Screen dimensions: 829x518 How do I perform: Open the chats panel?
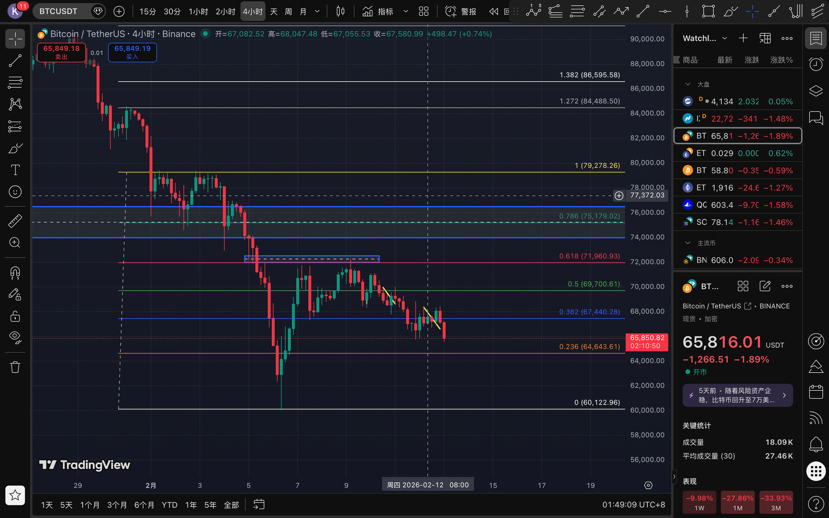pyautogui.click(x=816, y=117)
